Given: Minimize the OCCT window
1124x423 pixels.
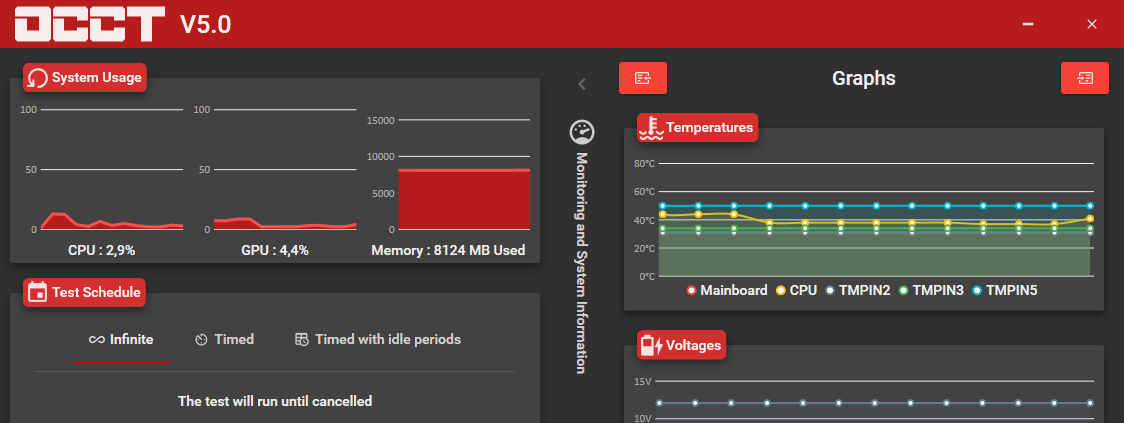Looking at the screenshot, I should click(1028, 24).
